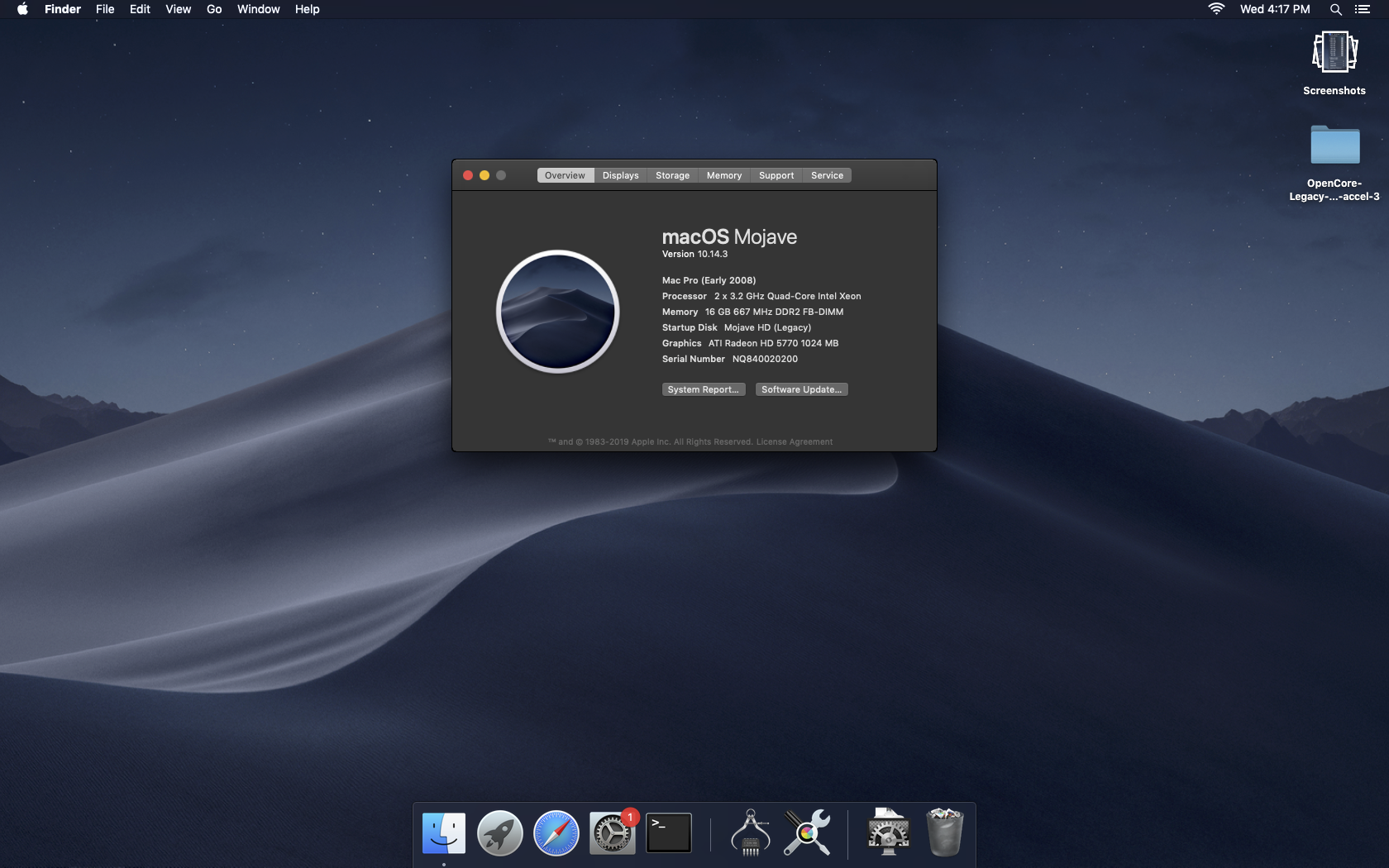Viewport: 1389px width, 868px height.
Task: Click the Version 10.14.3 text
Action: coord(694,254)
